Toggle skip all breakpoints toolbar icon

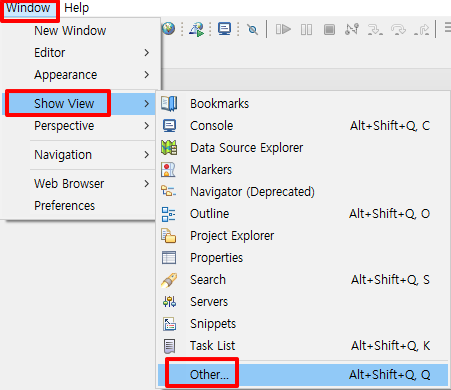252,30
